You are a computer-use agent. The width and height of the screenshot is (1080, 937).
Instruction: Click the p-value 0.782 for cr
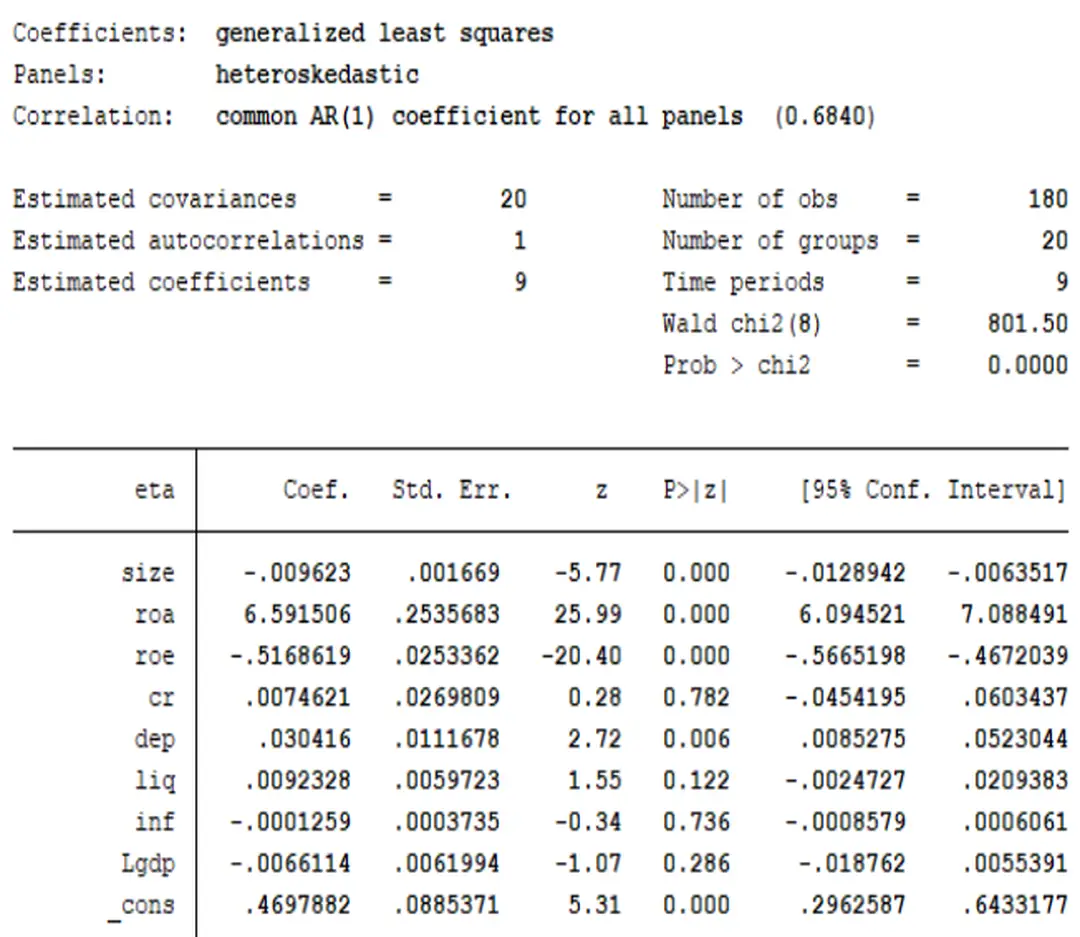pyautogui.click(x=695, y=697)
